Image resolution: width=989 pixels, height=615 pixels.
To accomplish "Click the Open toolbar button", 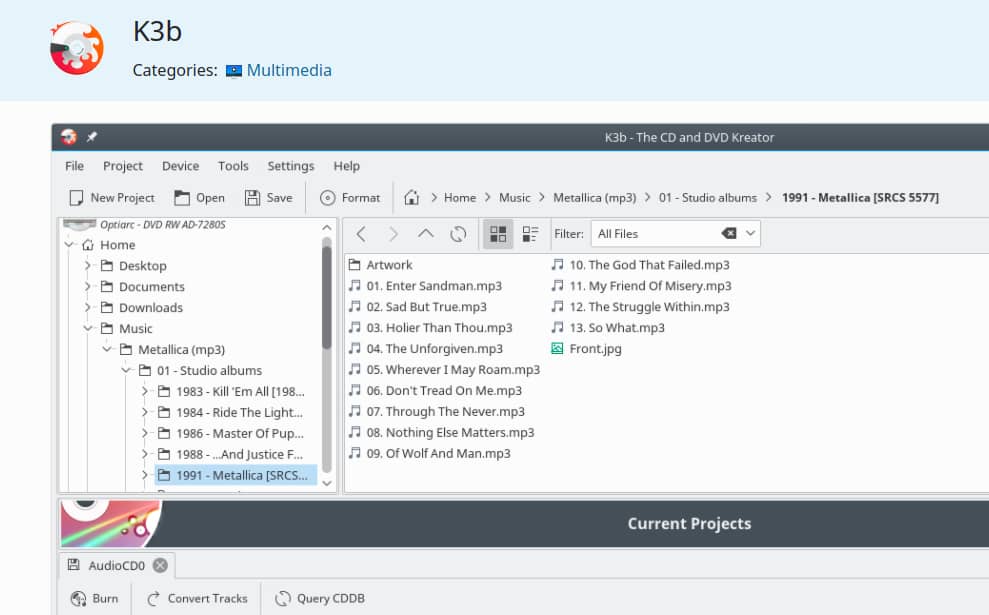I will pyautogui.click(x=199, y=198).
